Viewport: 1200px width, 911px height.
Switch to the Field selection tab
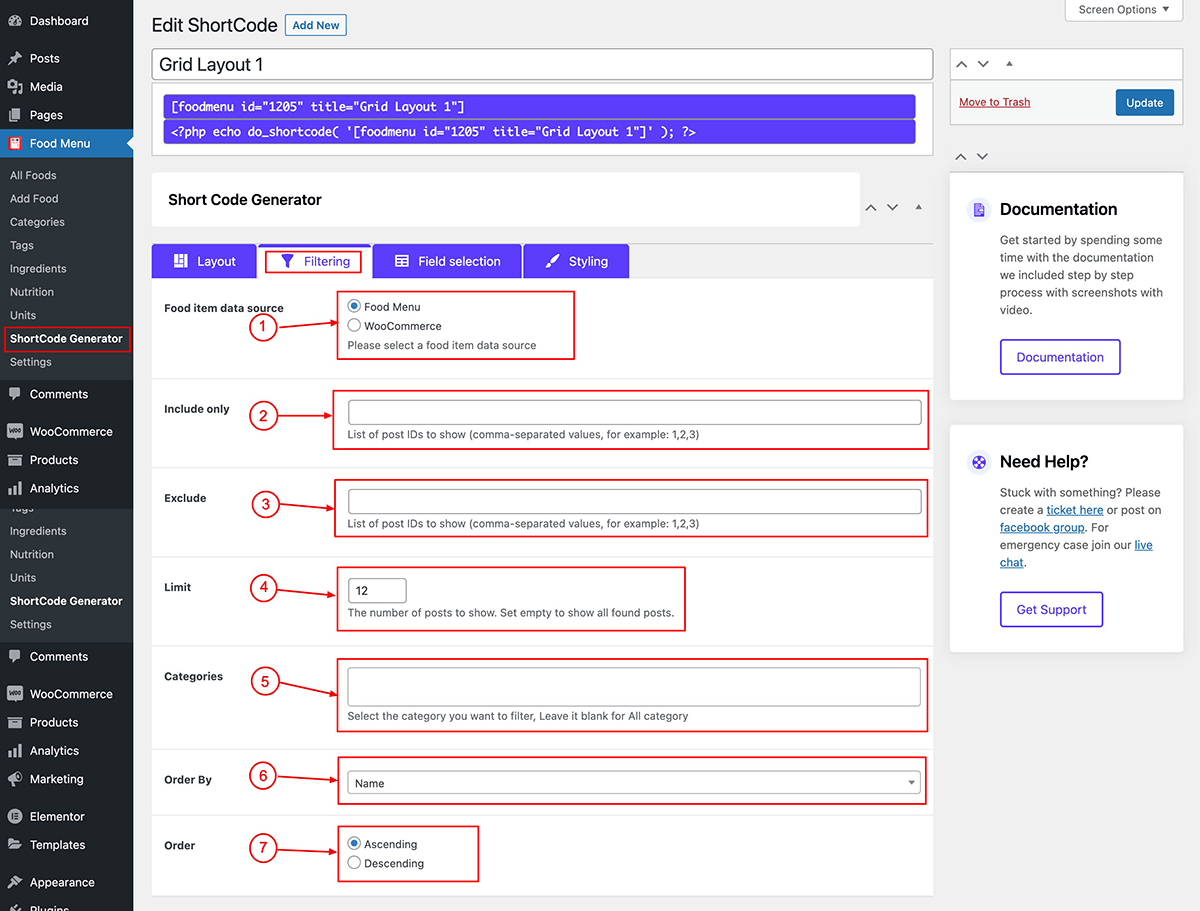447,261
